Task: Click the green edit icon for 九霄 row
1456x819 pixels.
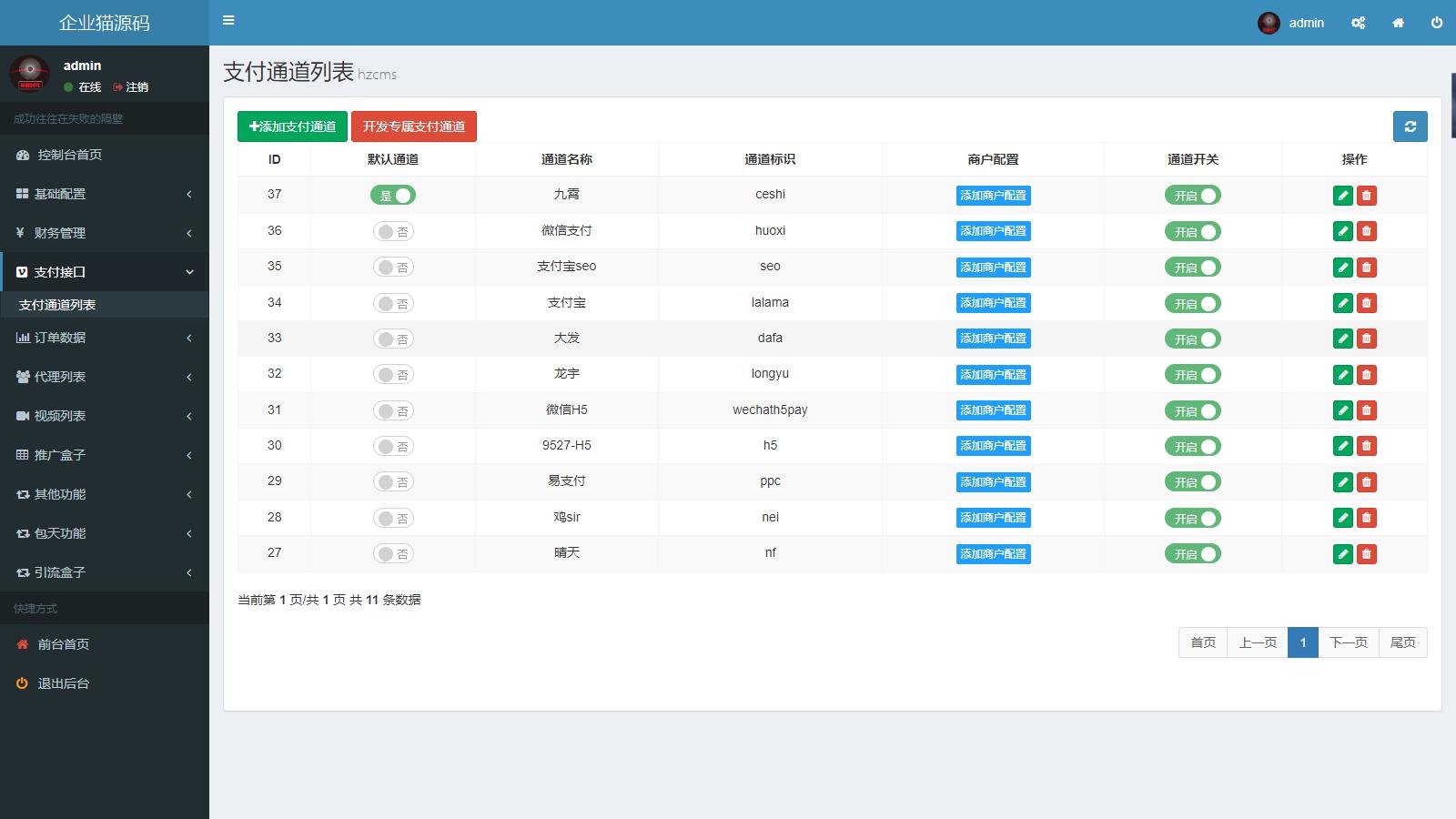Action: coord(1342,196)
